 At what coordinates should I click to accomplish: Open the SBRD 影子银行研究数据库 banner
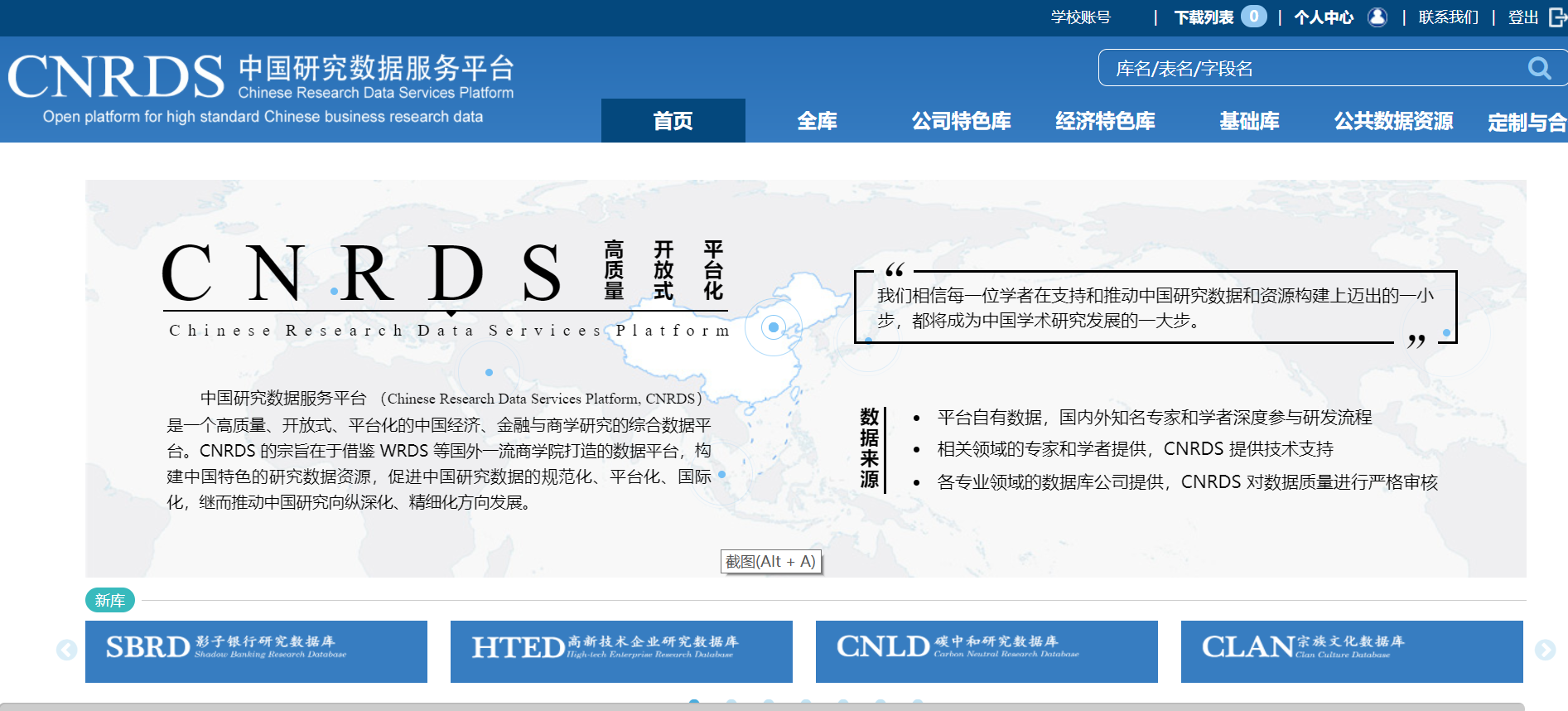(256, 651)
